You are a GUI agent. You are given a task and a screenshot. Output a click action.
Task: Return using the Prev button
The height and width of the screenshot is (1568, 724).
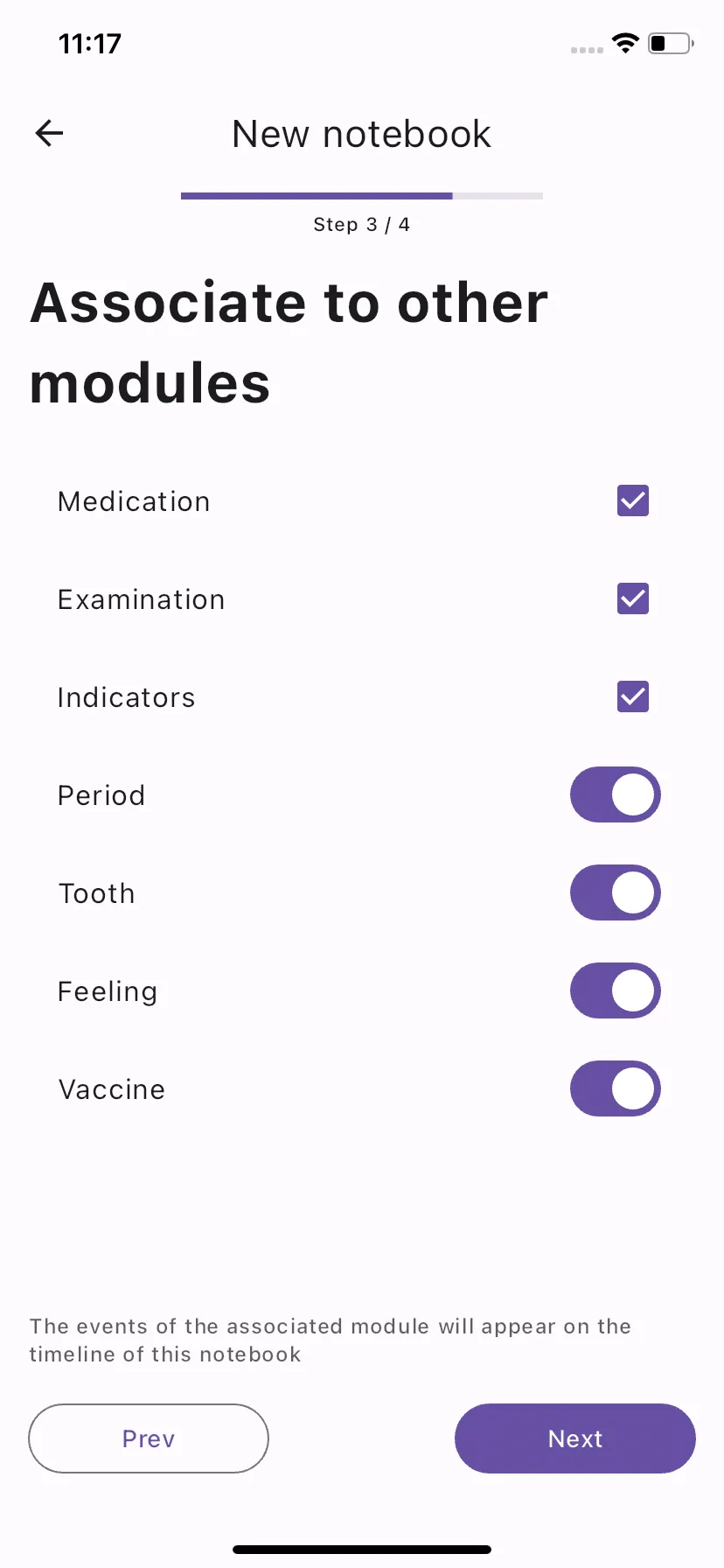point(149,1438)
